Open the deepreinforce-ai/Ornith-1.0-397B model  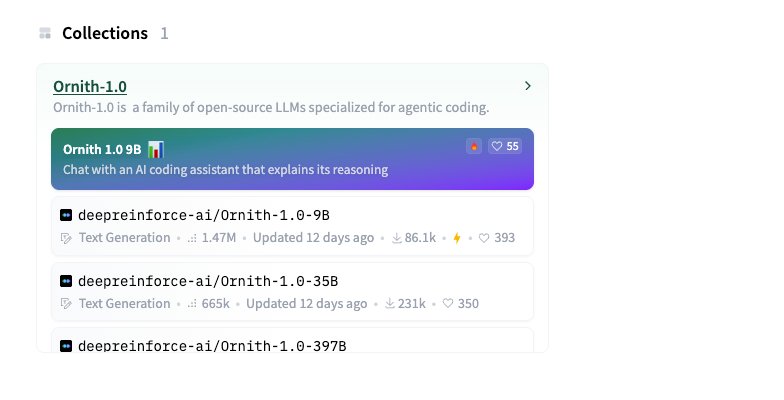(212, 346)
